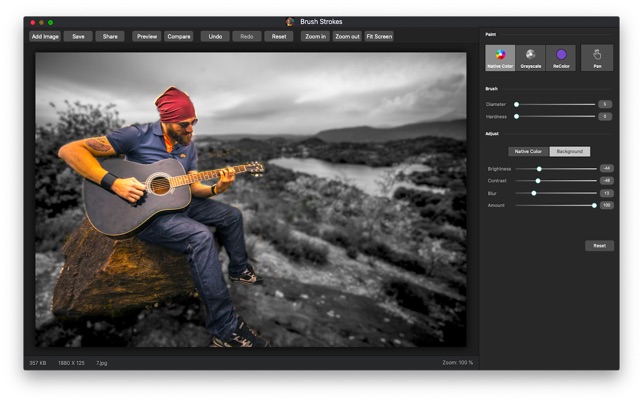
Task: Zoom in on the image
Action: pos(315,36)
